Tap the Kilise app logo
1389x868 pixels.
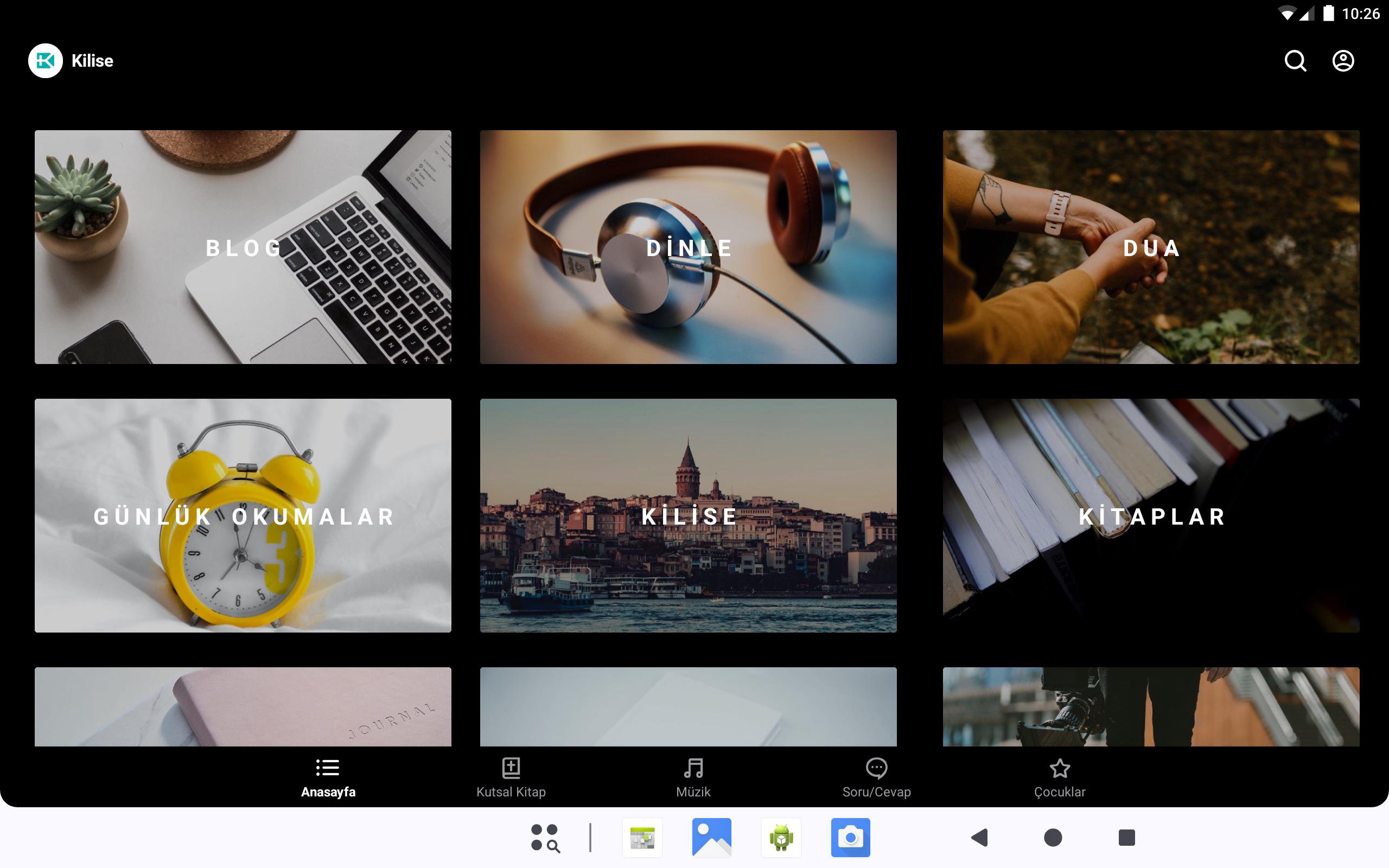(x=46, y=61)
